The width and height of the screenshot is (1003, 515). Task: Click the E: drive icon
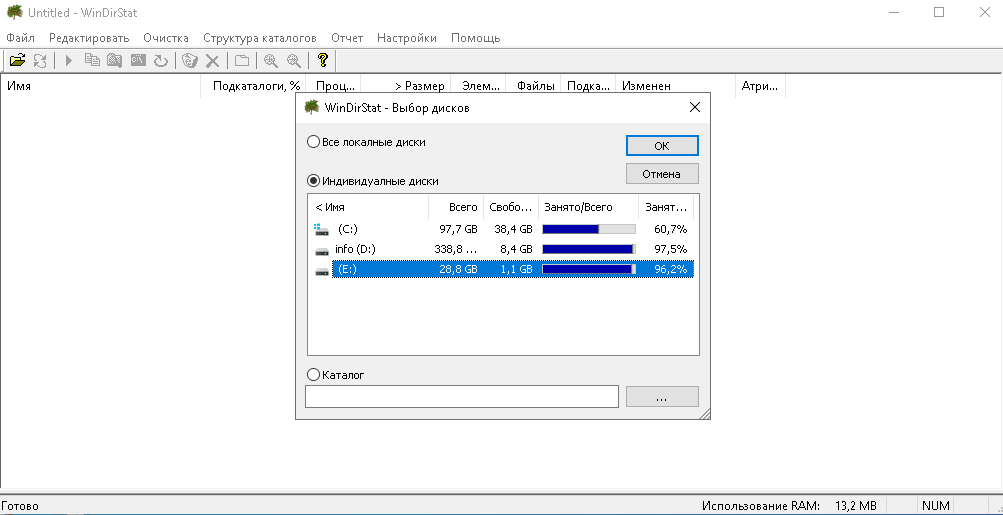click(x=322, y=271)
